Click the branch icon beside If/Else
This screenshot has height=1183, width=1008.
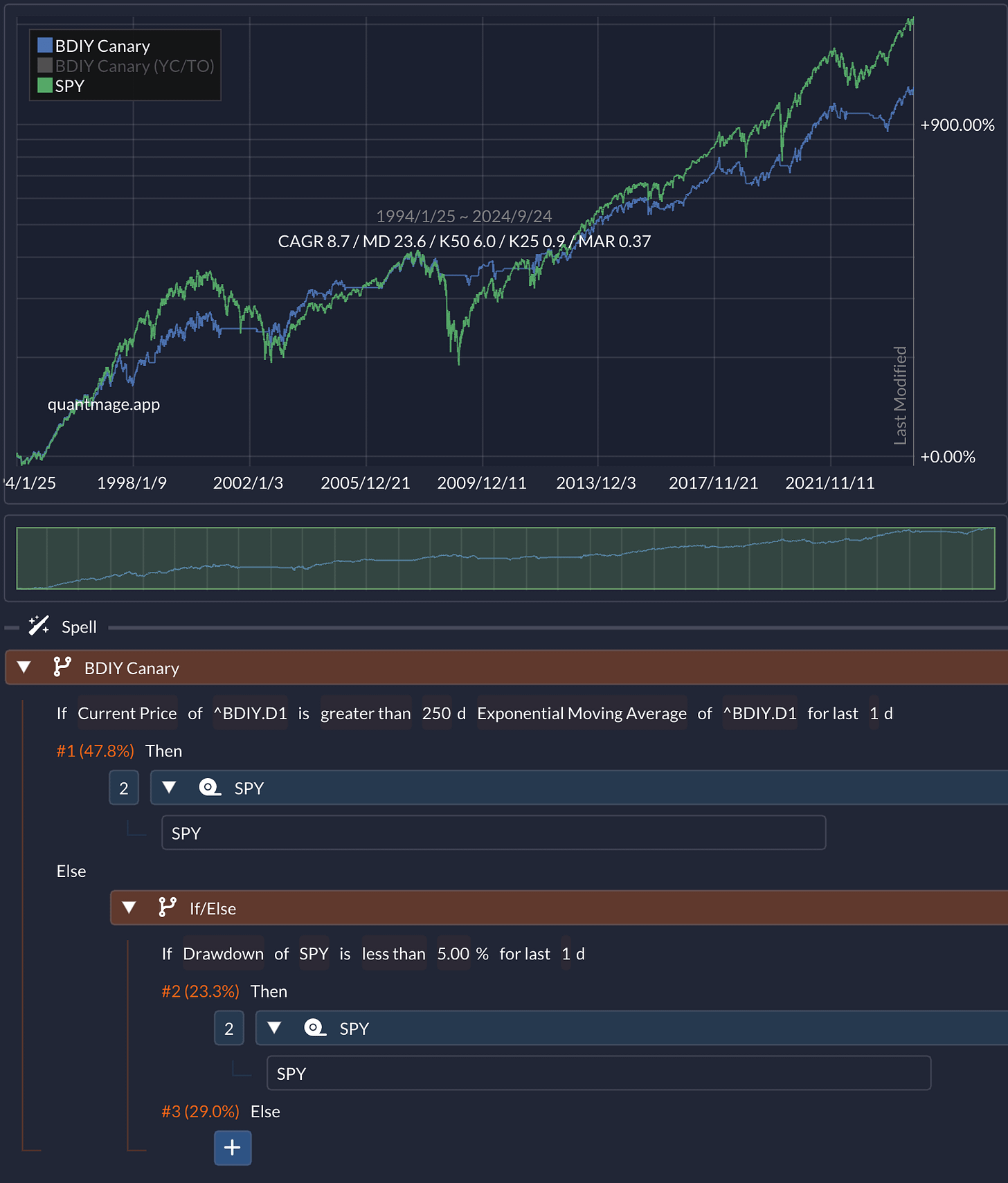coord(168,907)
